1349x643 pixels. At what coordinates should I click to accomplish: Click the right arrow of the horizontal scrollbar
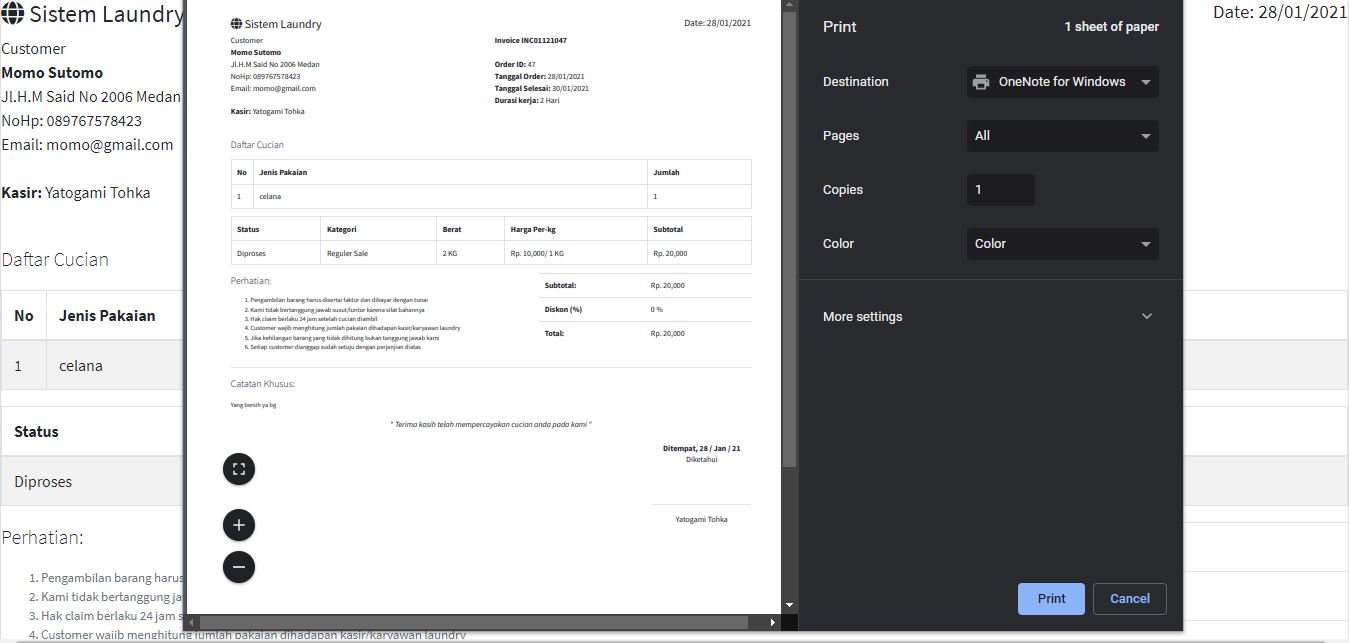coord(772,622)
